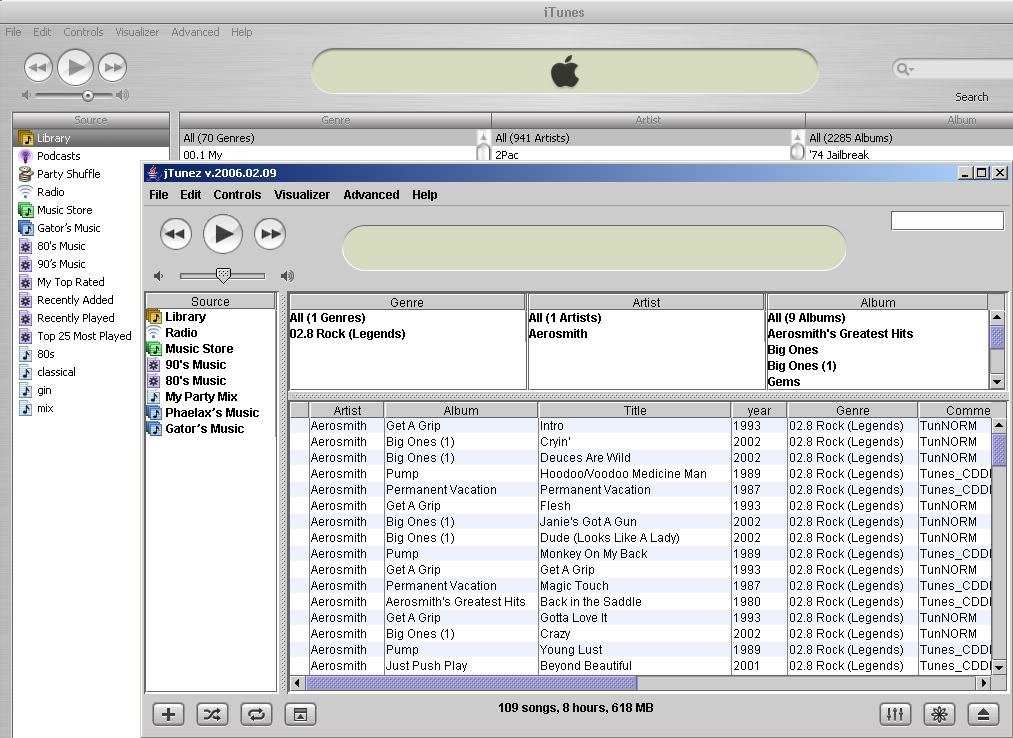The image size is (1013, 738).
Task: Select the 90's Music smart playlist in jTunez
Action: pyautogui.click(x=195, y=364)
